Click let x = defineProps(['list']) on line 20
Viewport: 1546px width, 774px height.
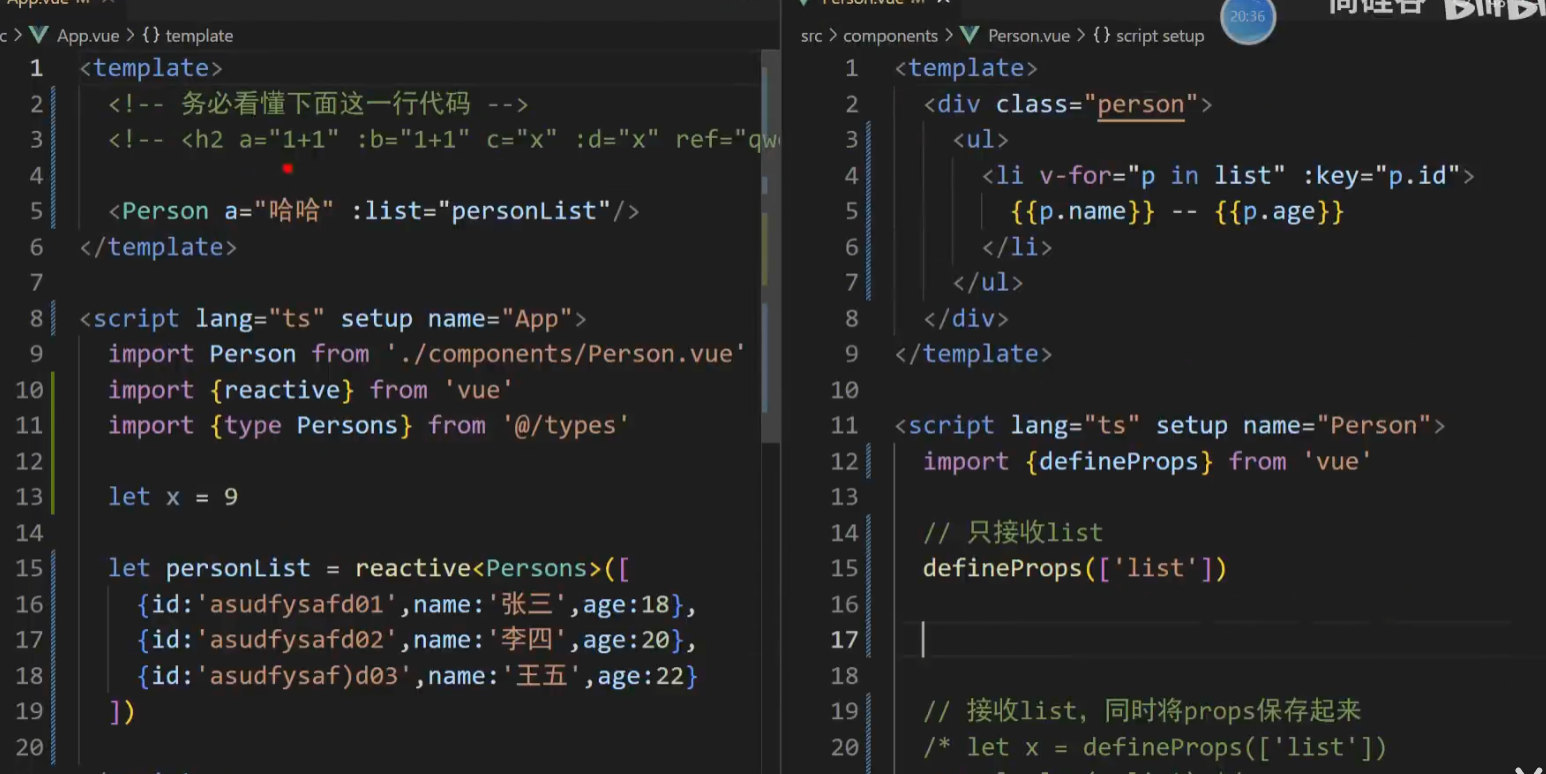1177,747
